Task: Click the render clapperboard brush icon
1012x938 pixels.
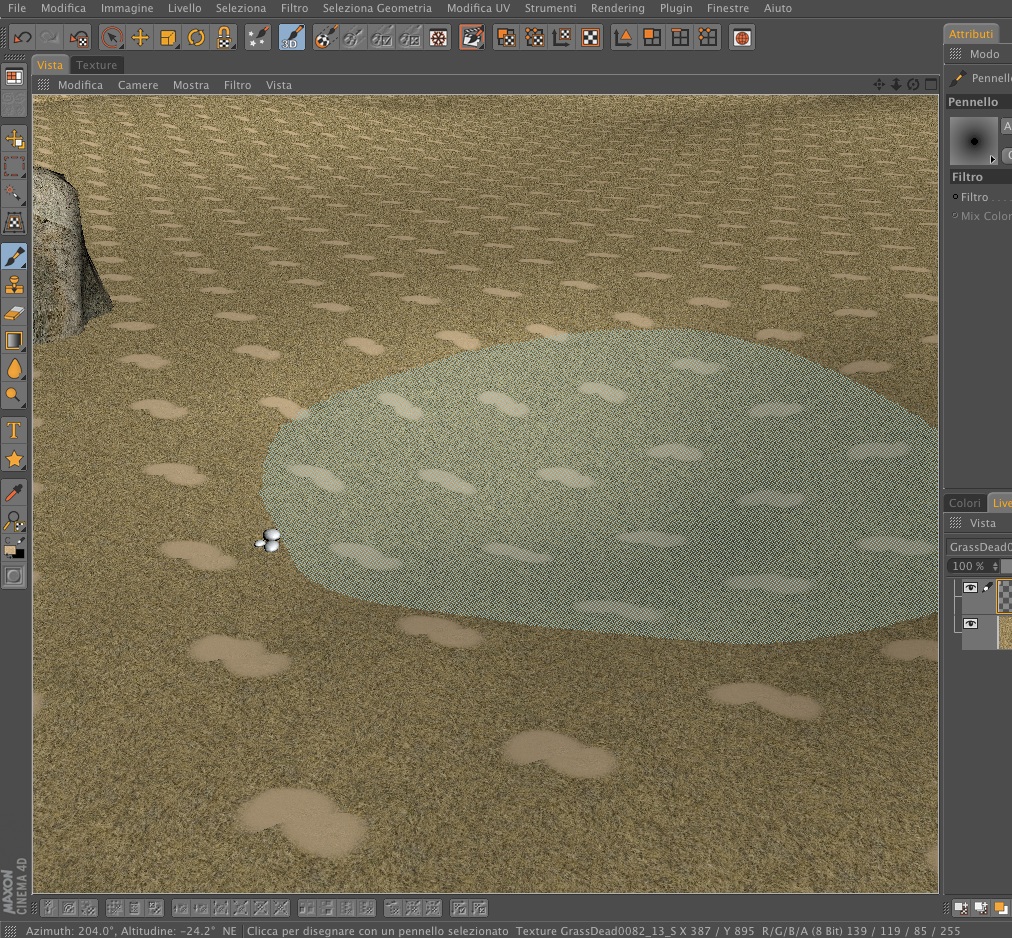Action: coord(472,37)
